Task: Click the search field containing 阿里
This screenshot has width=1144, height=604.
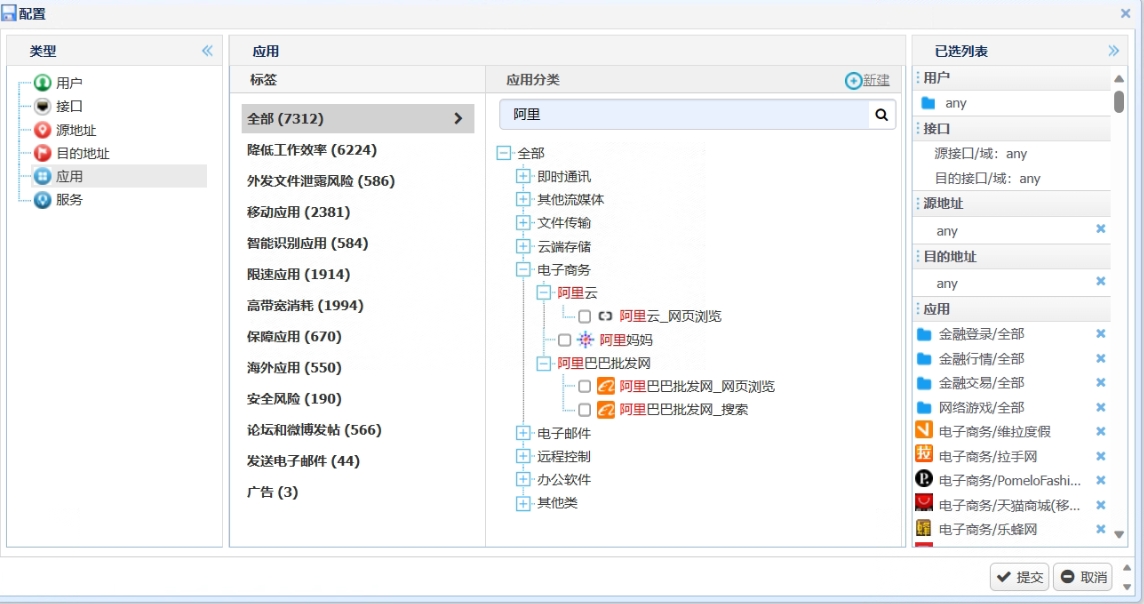Action: click(684, 115)
